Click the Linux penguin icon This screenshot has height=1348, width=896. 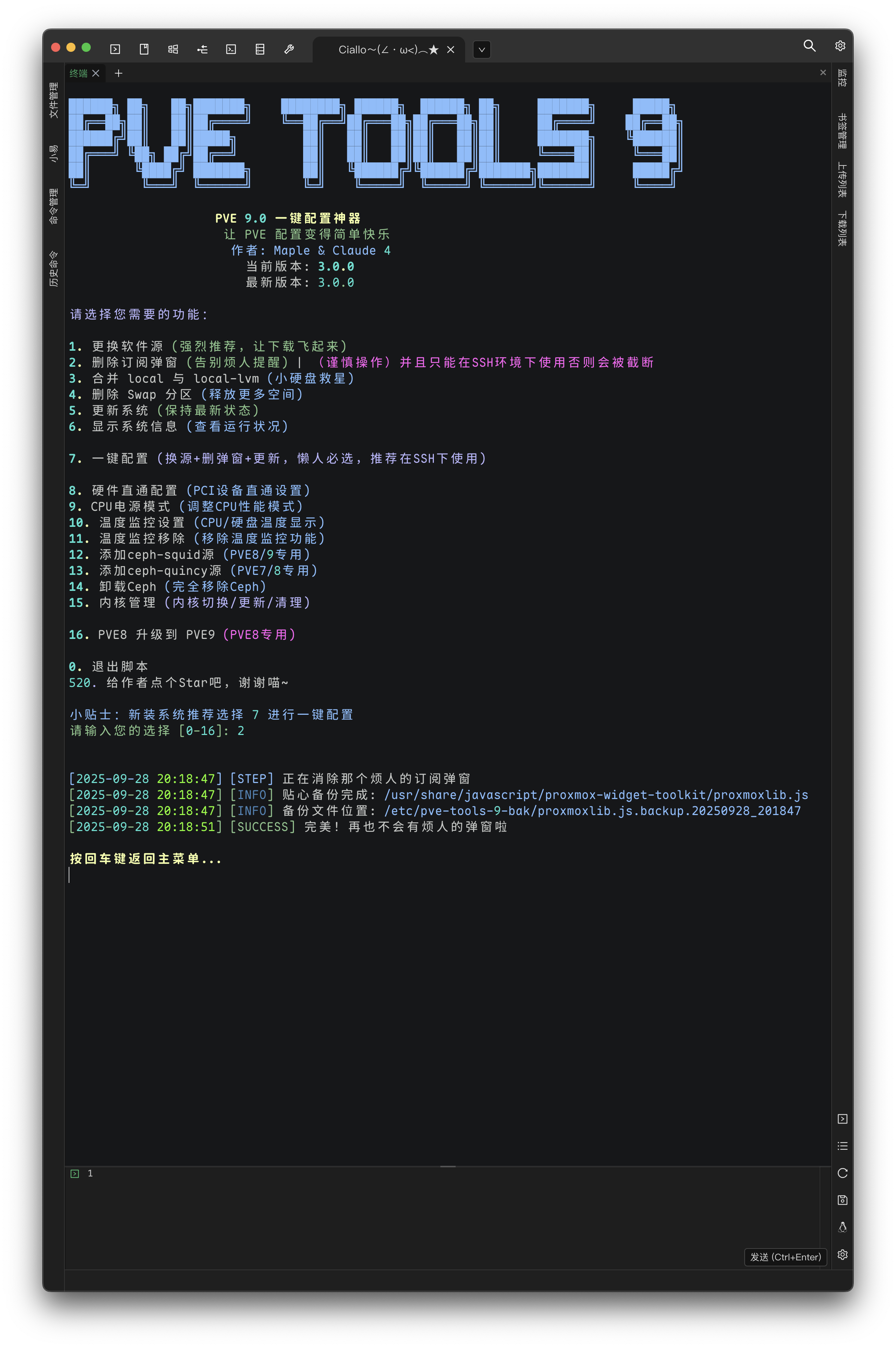coord(842,1227)
